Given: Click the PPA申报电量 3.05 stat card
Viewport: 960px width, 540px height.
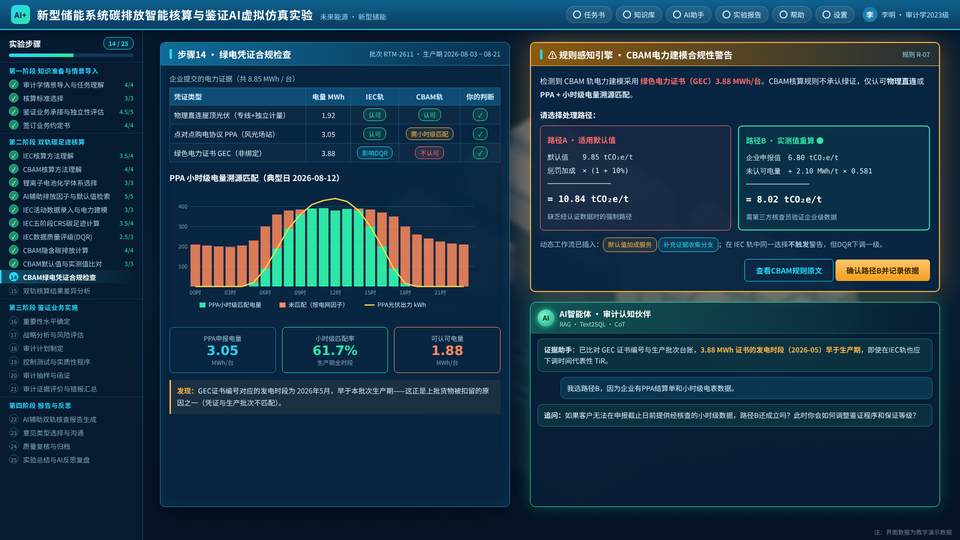Looking at the screenshot, I should coord(222,350).
